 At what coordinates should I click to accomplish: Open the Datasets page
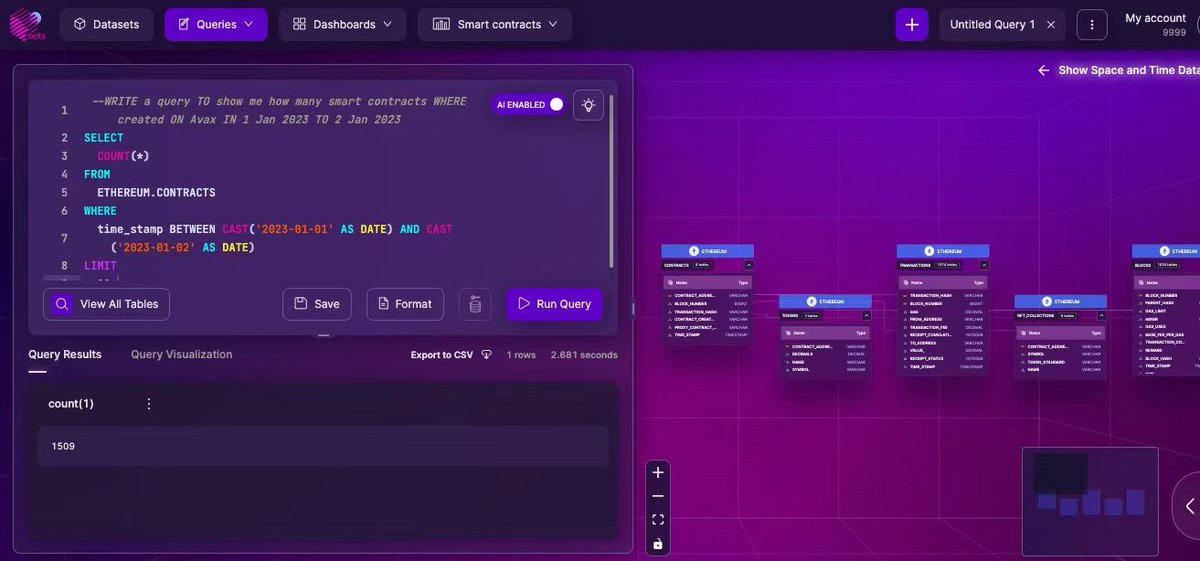coord(106,24)
